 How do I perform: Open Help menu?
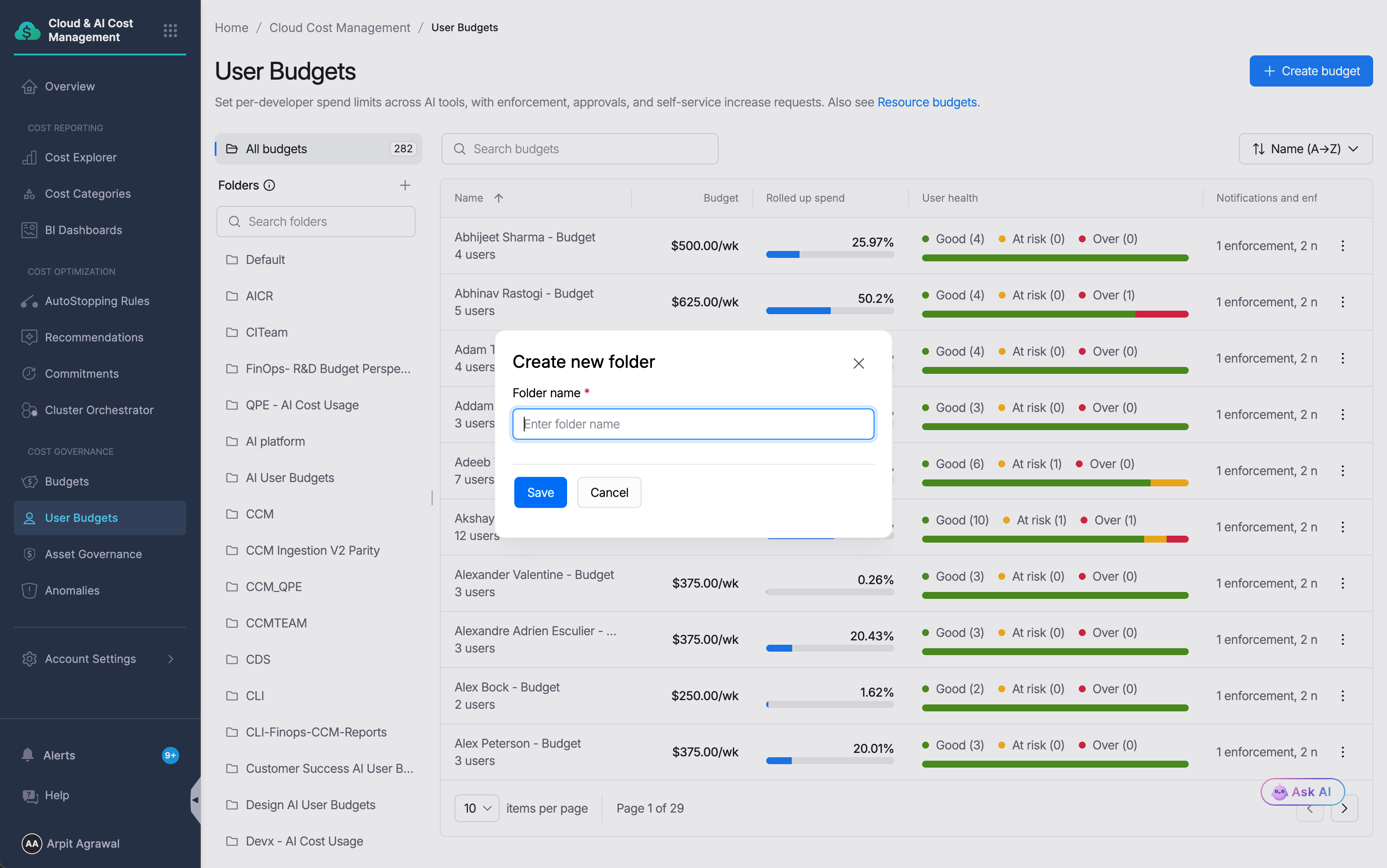coord(56,795)
